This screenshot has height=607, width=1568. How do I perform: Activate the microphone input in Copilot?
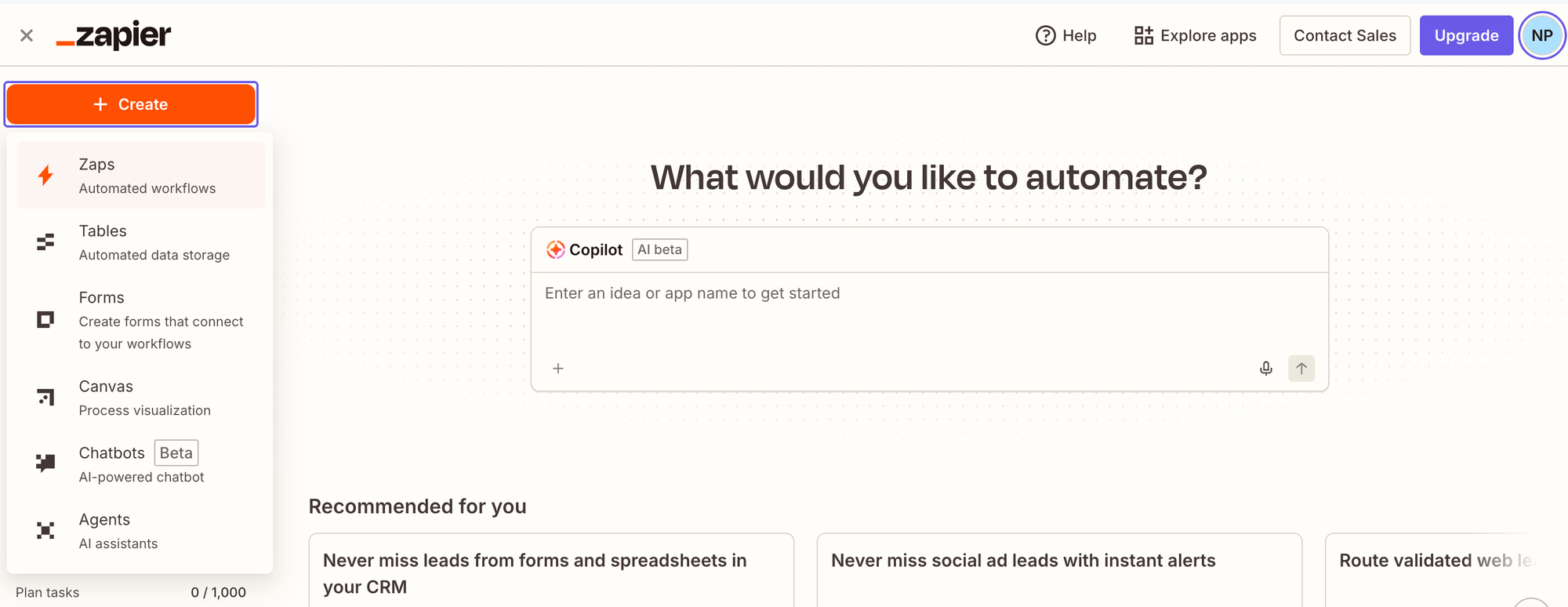coord(1266,368)
